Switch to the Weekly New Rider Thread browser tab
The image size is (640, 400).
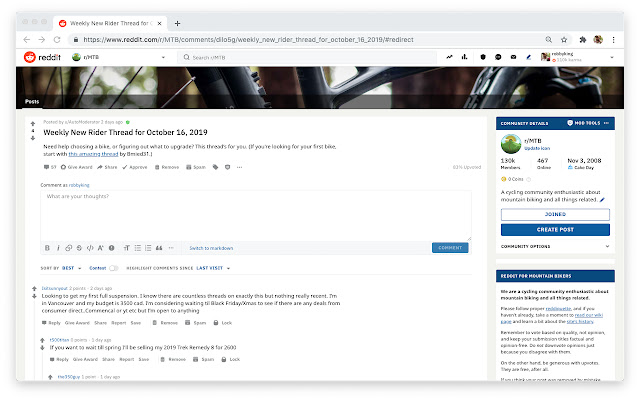click(x=109, y=23)
